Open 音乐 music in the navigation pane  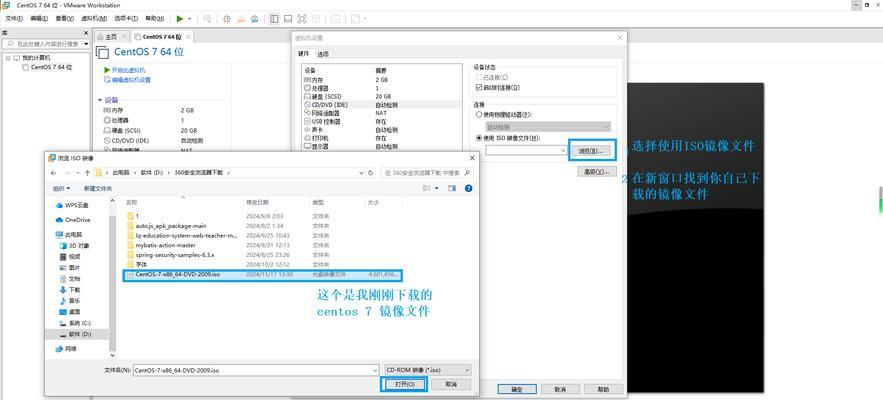point(70,301)
